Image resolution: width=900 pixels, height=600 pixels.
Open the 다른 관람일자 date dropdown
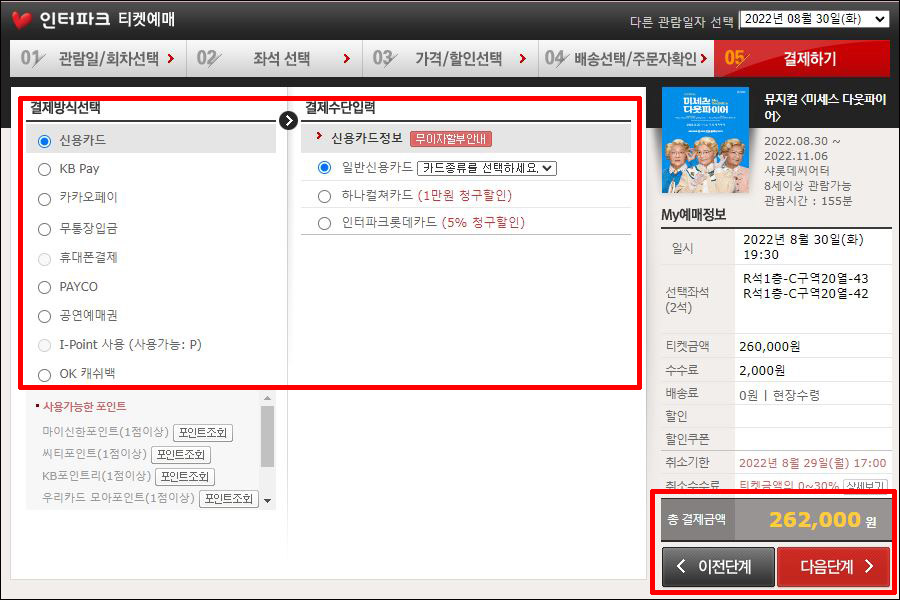pyautogui.click(x=814, y=19)
